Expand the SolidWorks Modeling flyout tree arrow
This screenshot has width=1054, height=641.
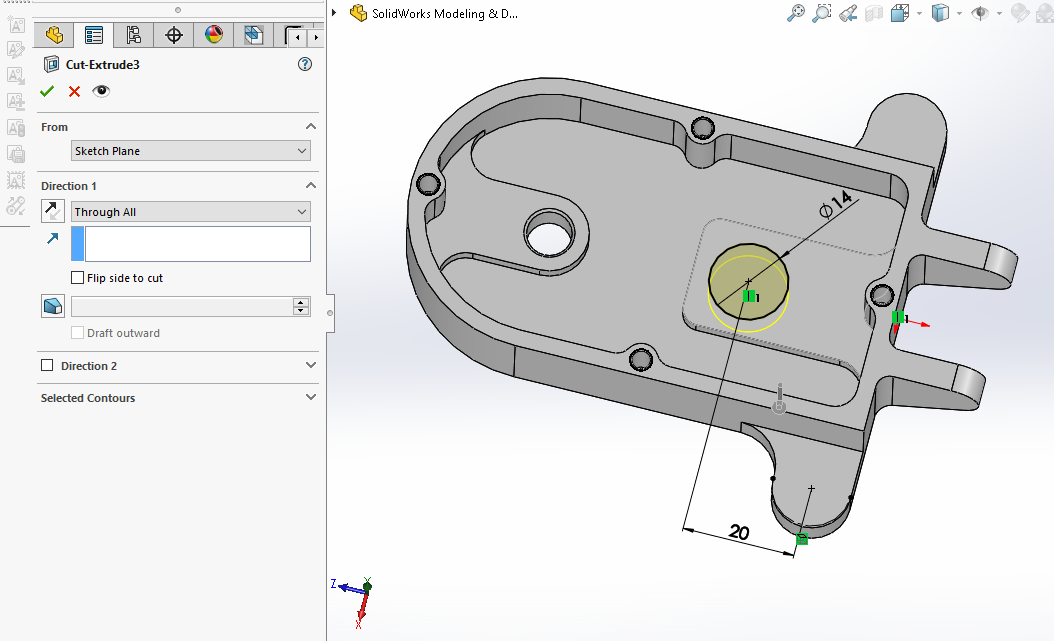click(335, 13)
